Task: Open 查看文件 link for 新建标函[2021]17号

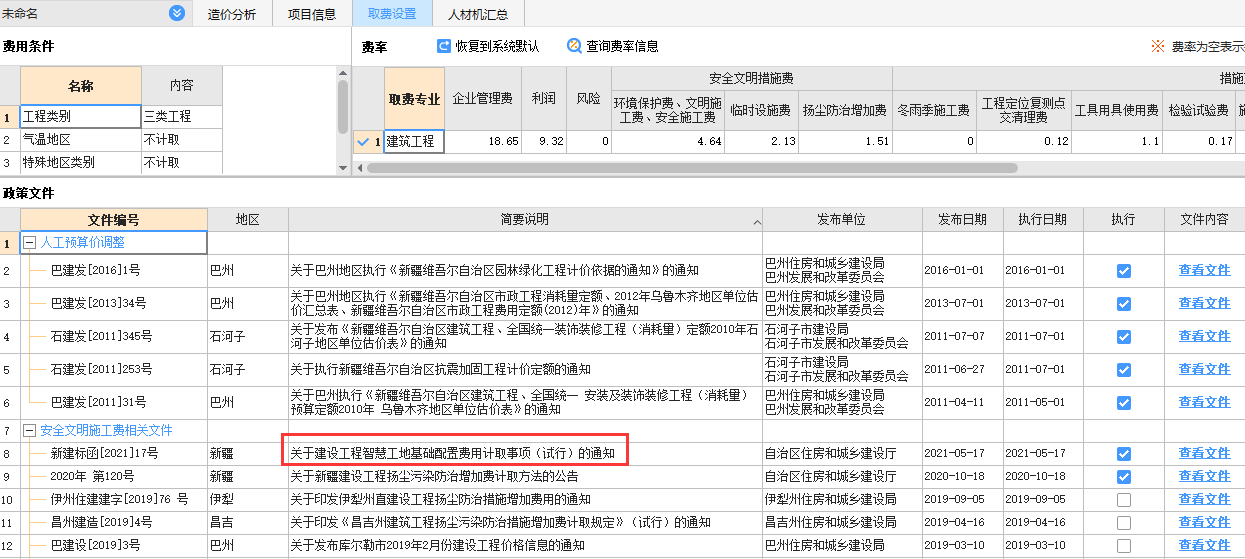Action: pos(1204,454)
